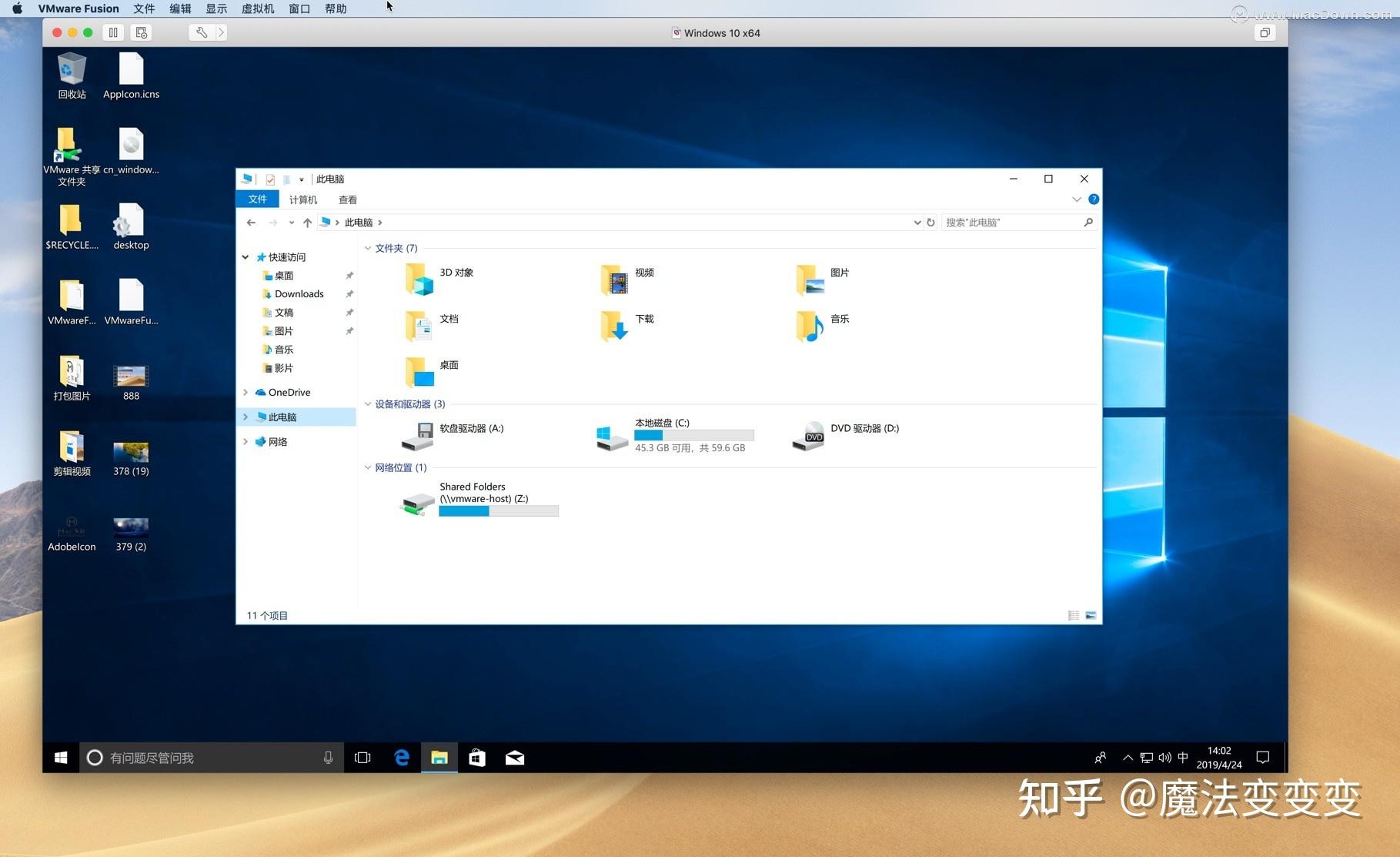Refresh the 此电脑 view
The image size is (1400, 857).
tap(931, 223)
